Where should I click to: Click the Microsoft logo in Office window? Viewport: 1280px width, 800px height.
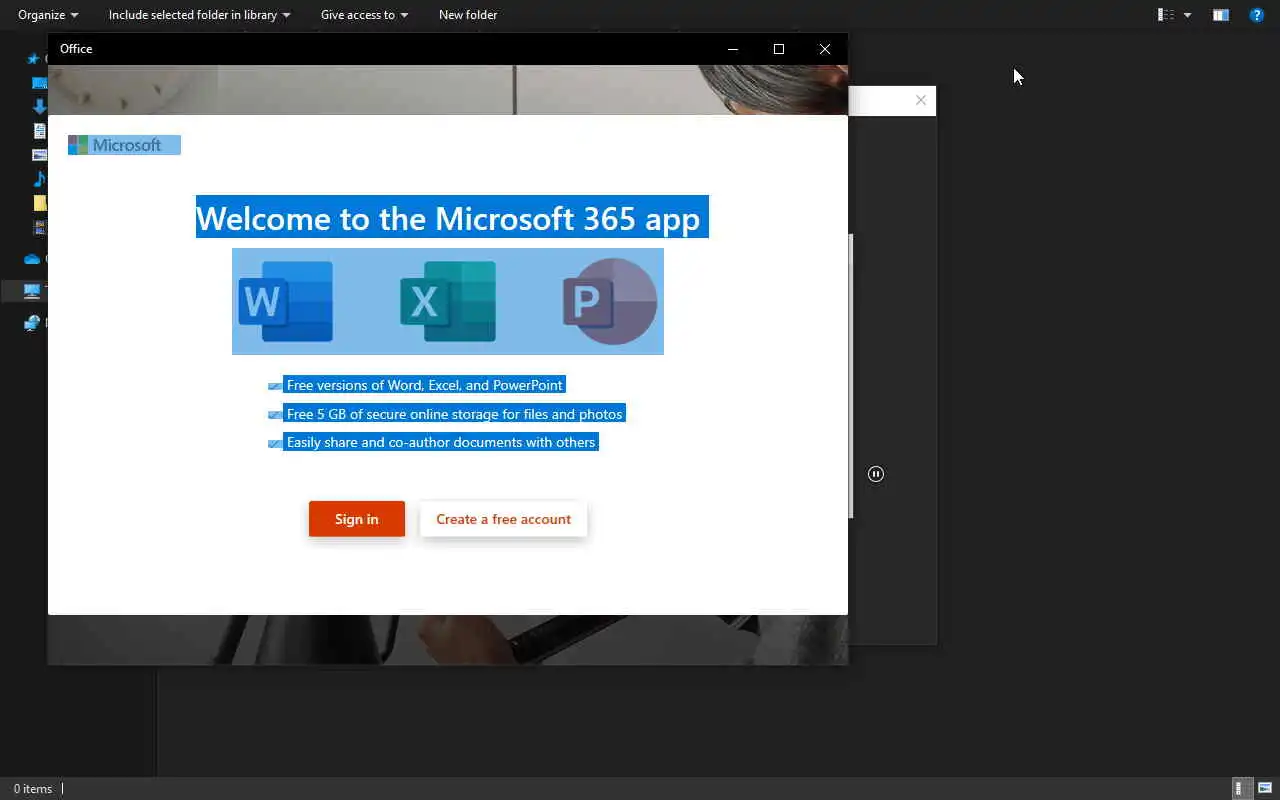(124, 145)
